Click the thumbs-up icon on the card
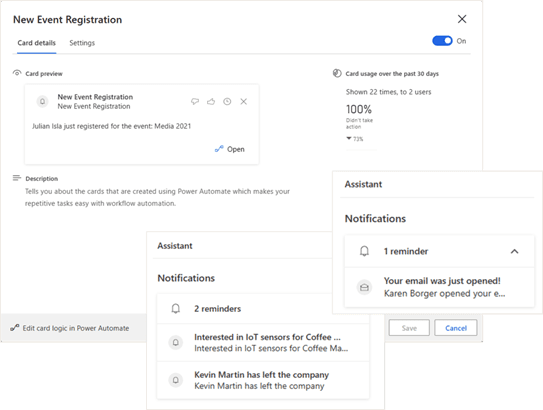543x410 pixels. pyautogui.click(x=211, y=101)
